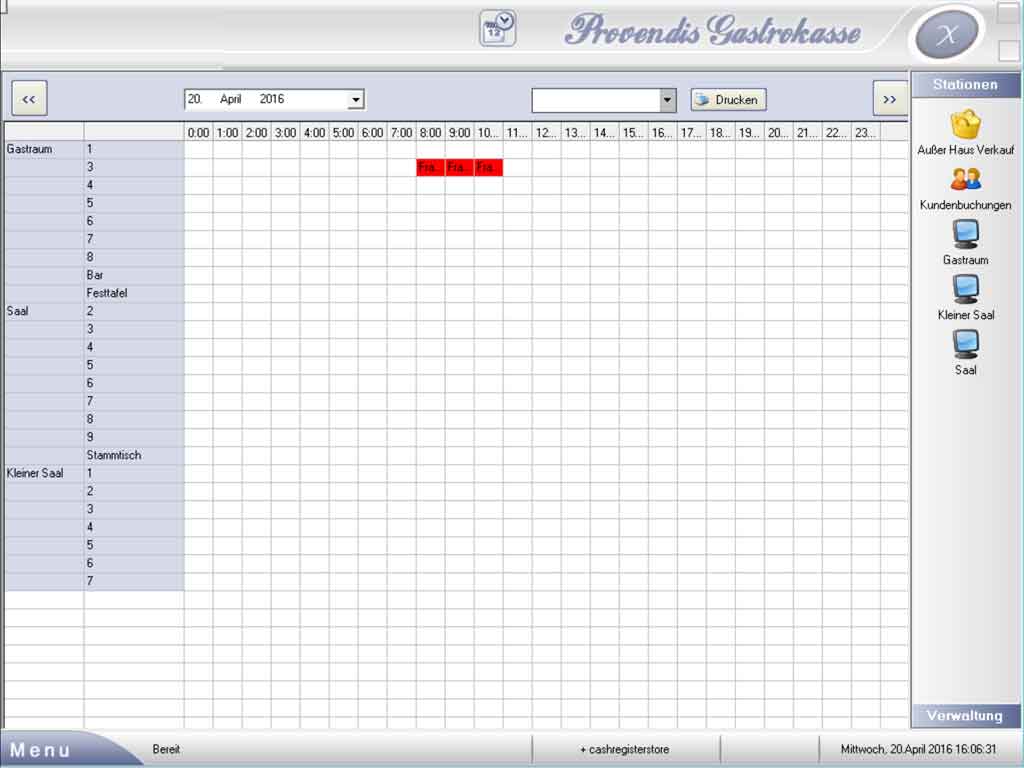This screenshot has height=768, width=1024.
Task: Click the empty combo box field
Action: (596, 100)
